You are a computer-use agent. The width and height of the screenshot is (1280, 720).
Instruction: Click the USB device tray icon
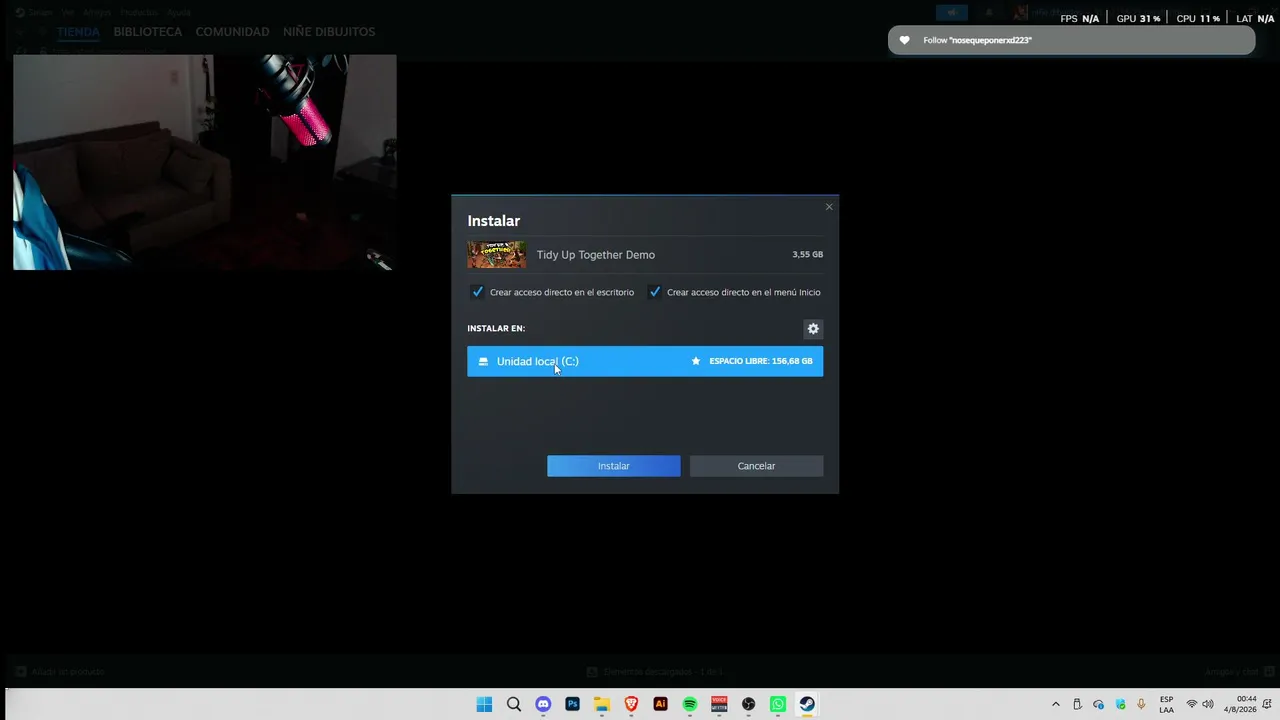click(x=1077, y=704)
